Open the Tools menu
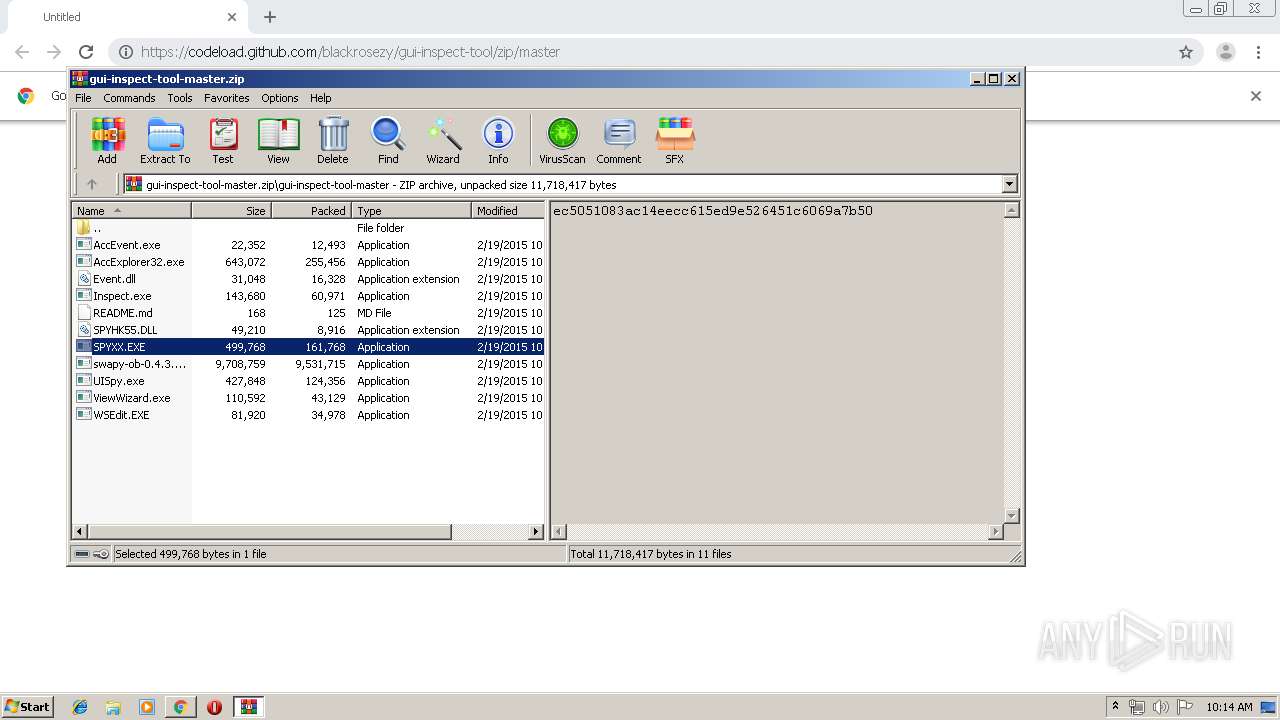Image resolution: width=1280 pixels, height=720 pixels. [x=180, y=98]
